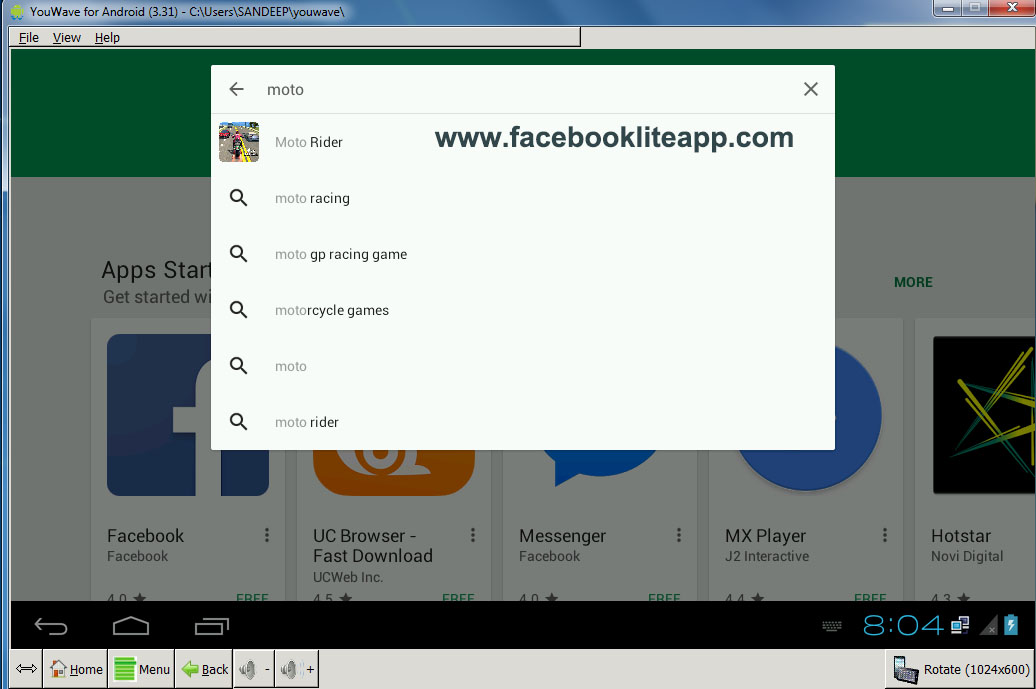Tap the Android back navigation arrow
This screenshot has width=1036, height=689.
point(51,625)
